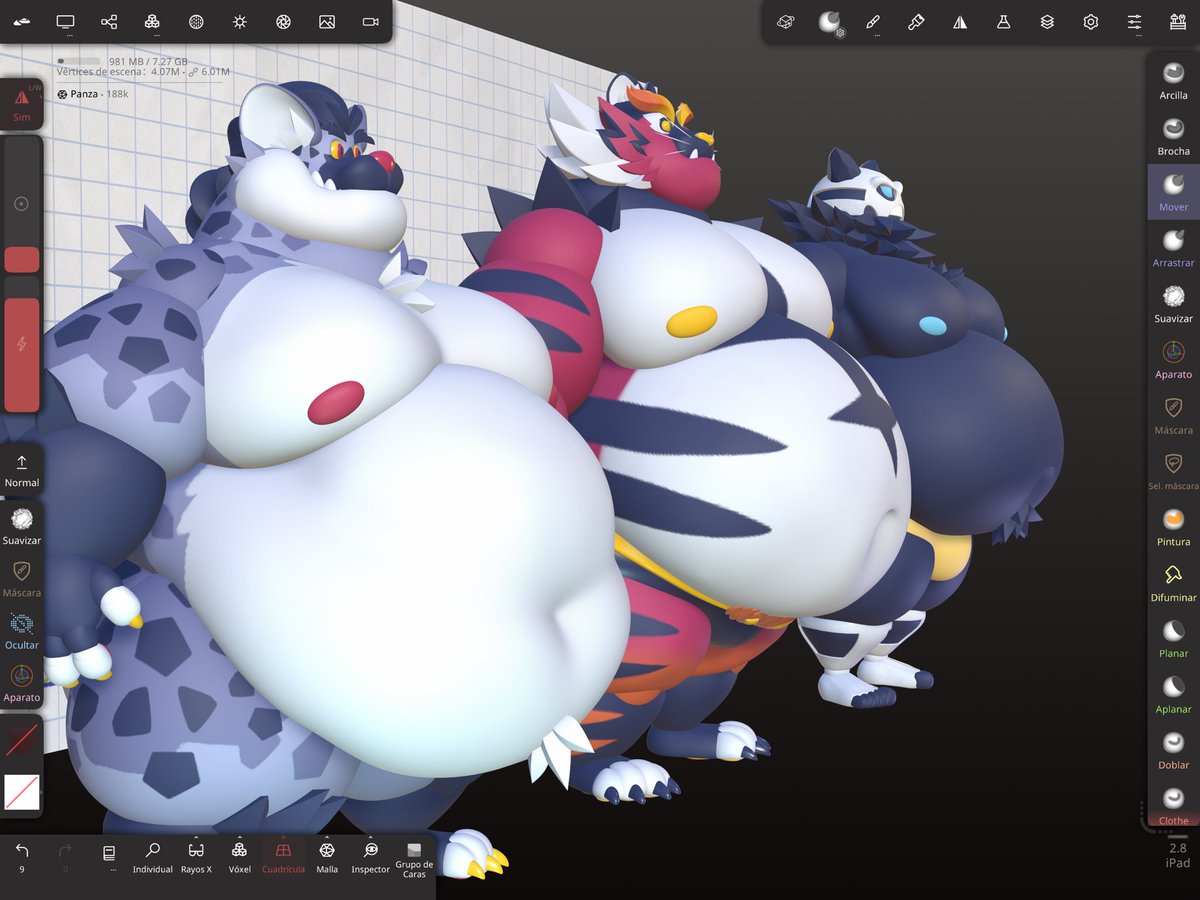Image resolution: width=1200 pixels, height=900 pixels.
Task: Expand options arrow above Cuadrícula
Action: [x=283, y=837]
